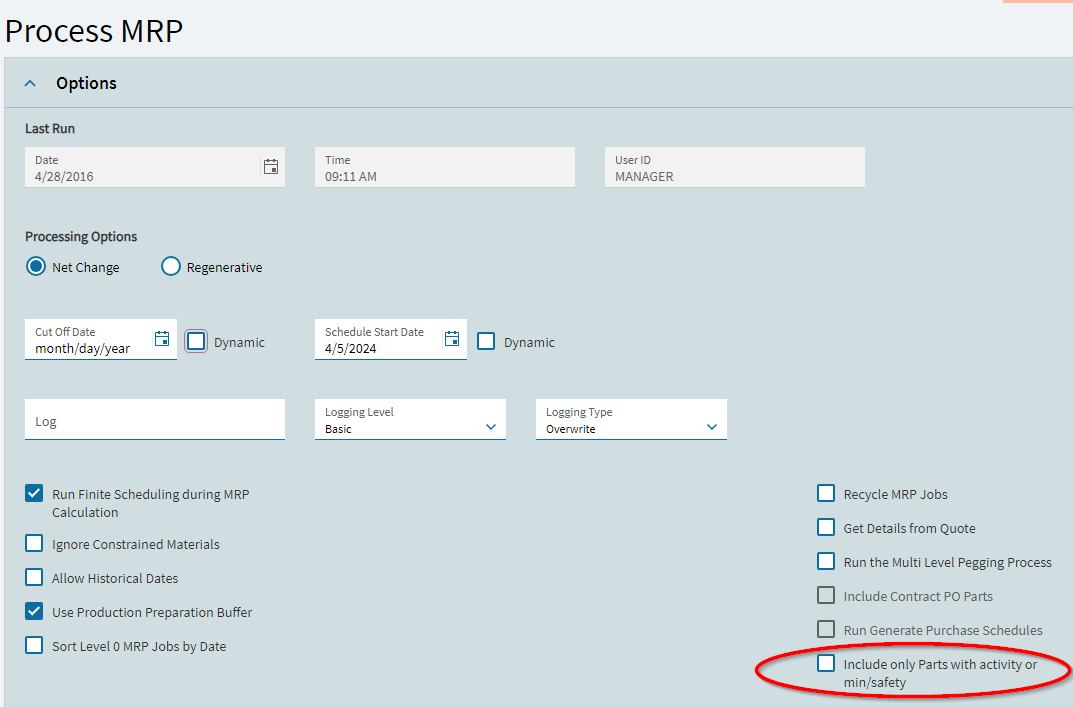This screenshot has height=707, width=1073.
Task: Disable Use Production Preparation Buffer
Action: pos(35,611)
